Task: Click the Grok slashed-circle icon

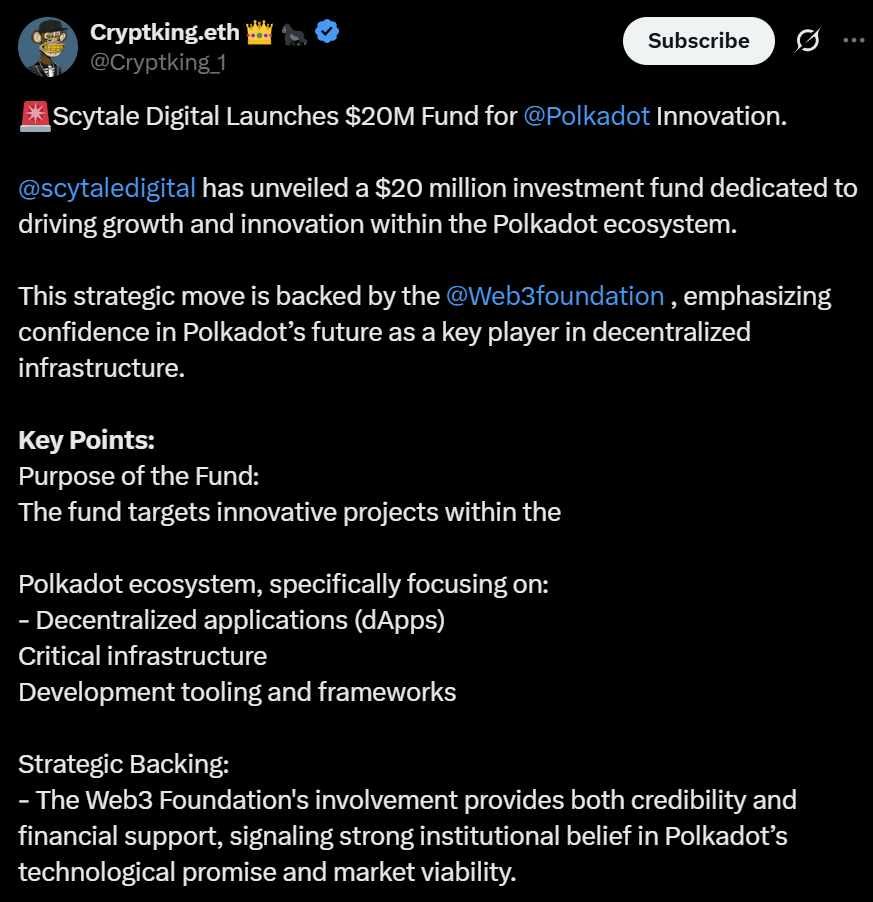Action: (807, 41)
